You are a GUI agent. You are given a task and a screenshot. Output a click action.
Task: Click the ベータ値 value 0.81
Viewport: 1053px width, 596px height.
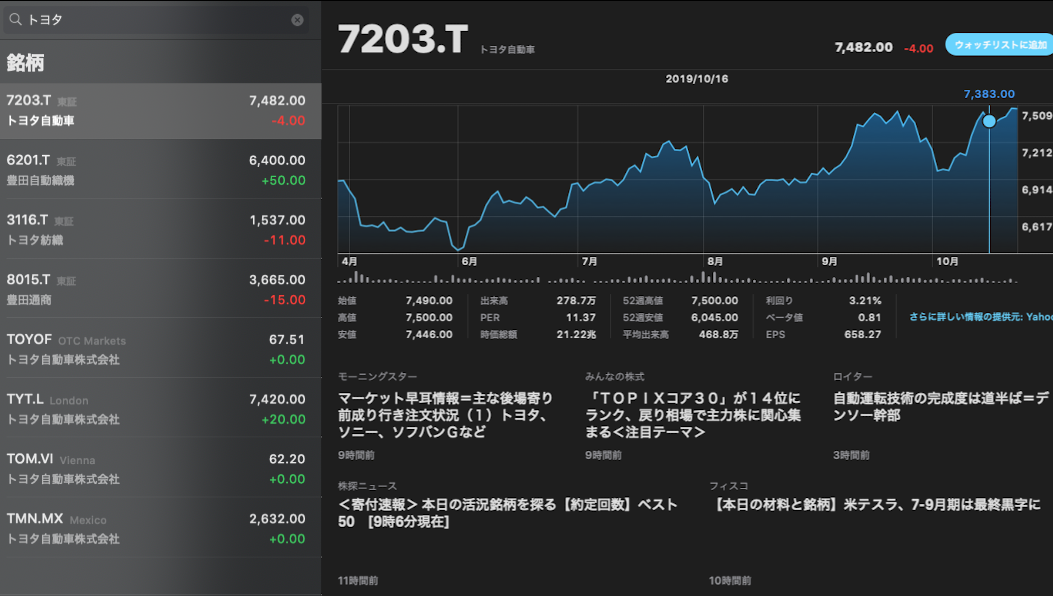[x=869, y=317]
